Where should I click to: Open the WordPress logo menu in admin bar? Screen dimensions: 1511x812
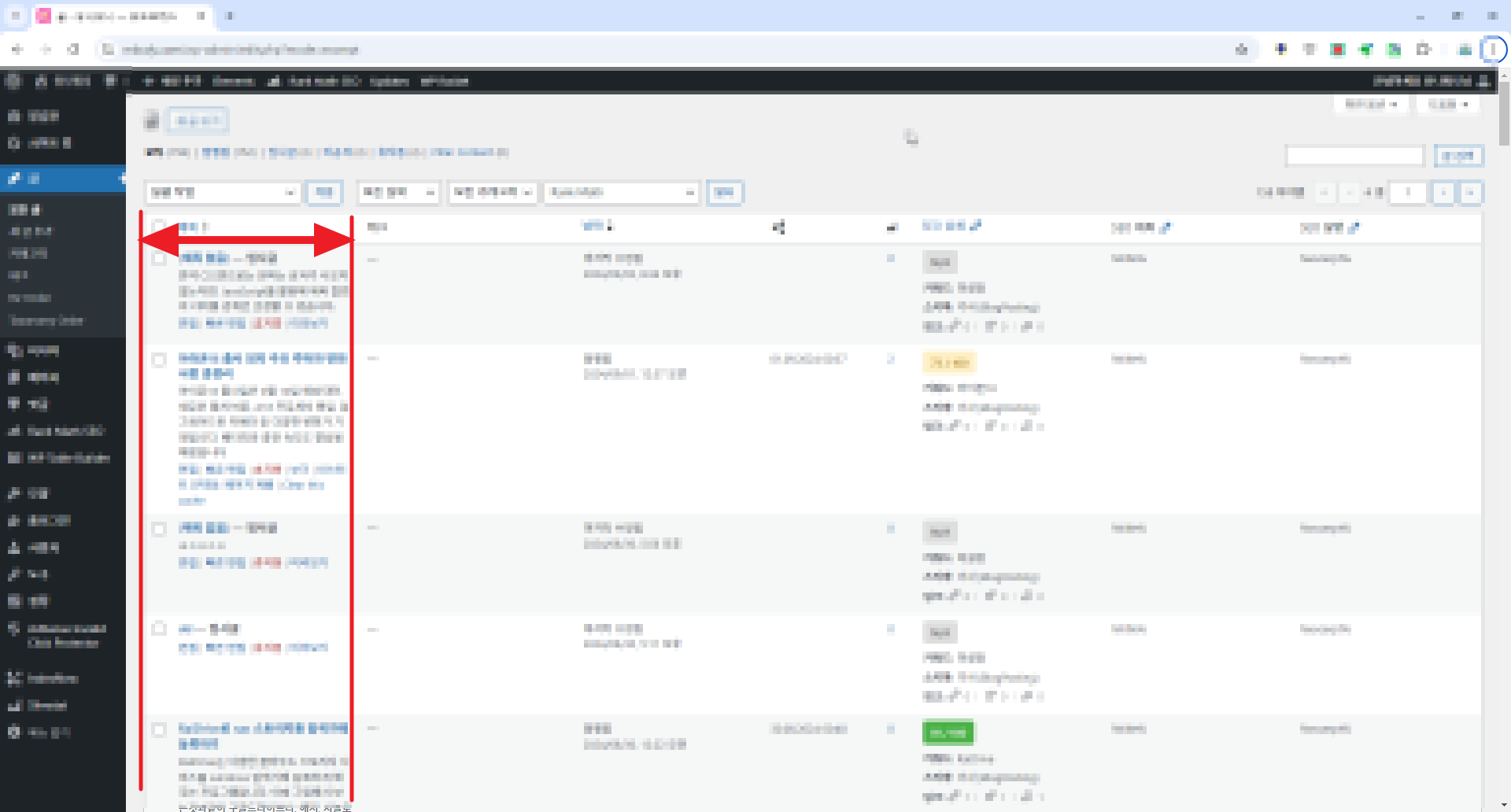[13, 80]
